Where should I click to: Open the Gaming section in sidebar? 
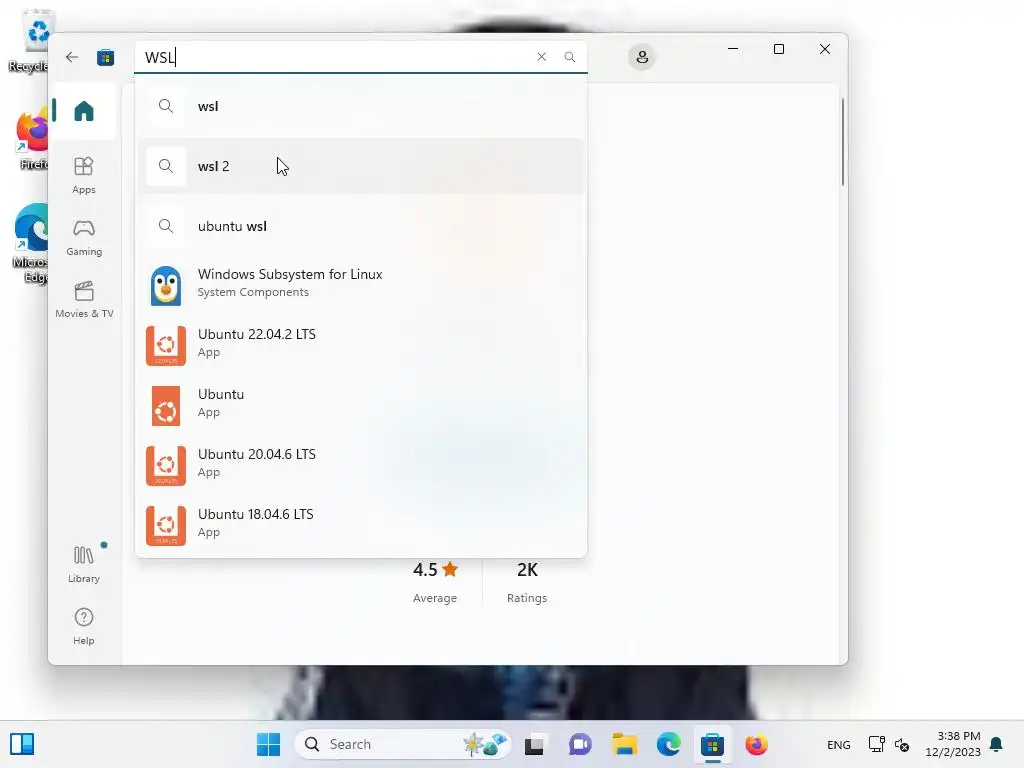pos(84,238)
